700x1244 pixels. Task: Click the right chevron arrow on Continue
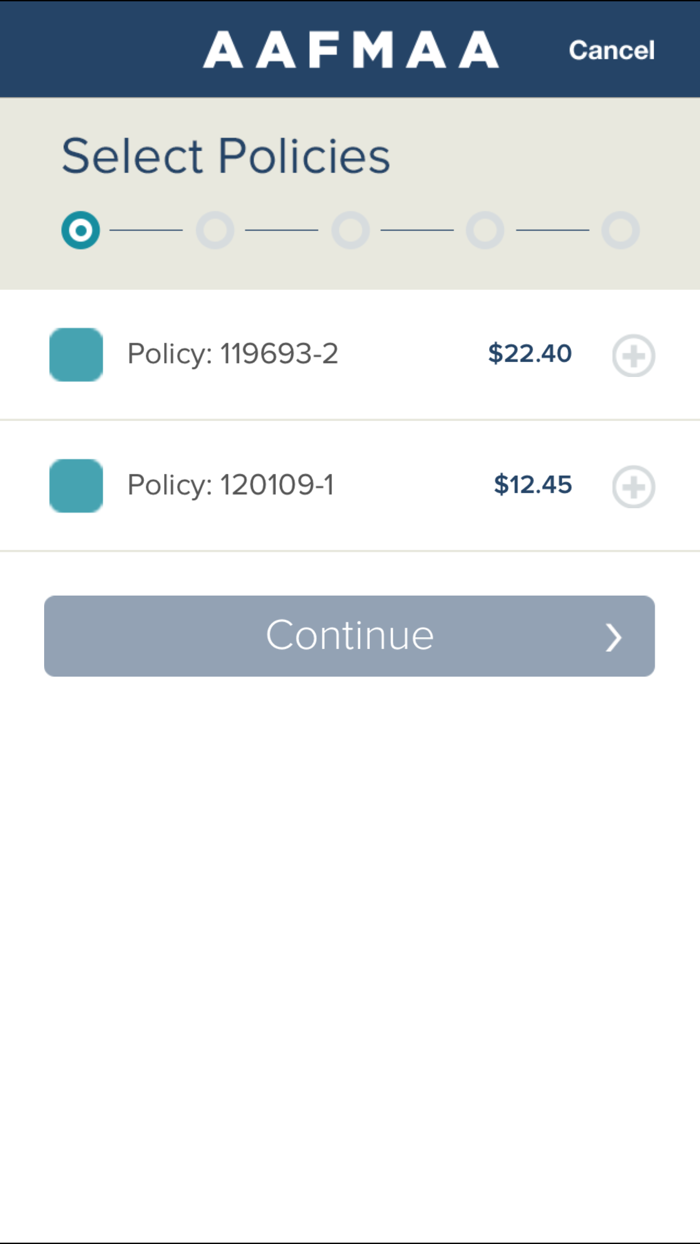(x=614, y=637)
